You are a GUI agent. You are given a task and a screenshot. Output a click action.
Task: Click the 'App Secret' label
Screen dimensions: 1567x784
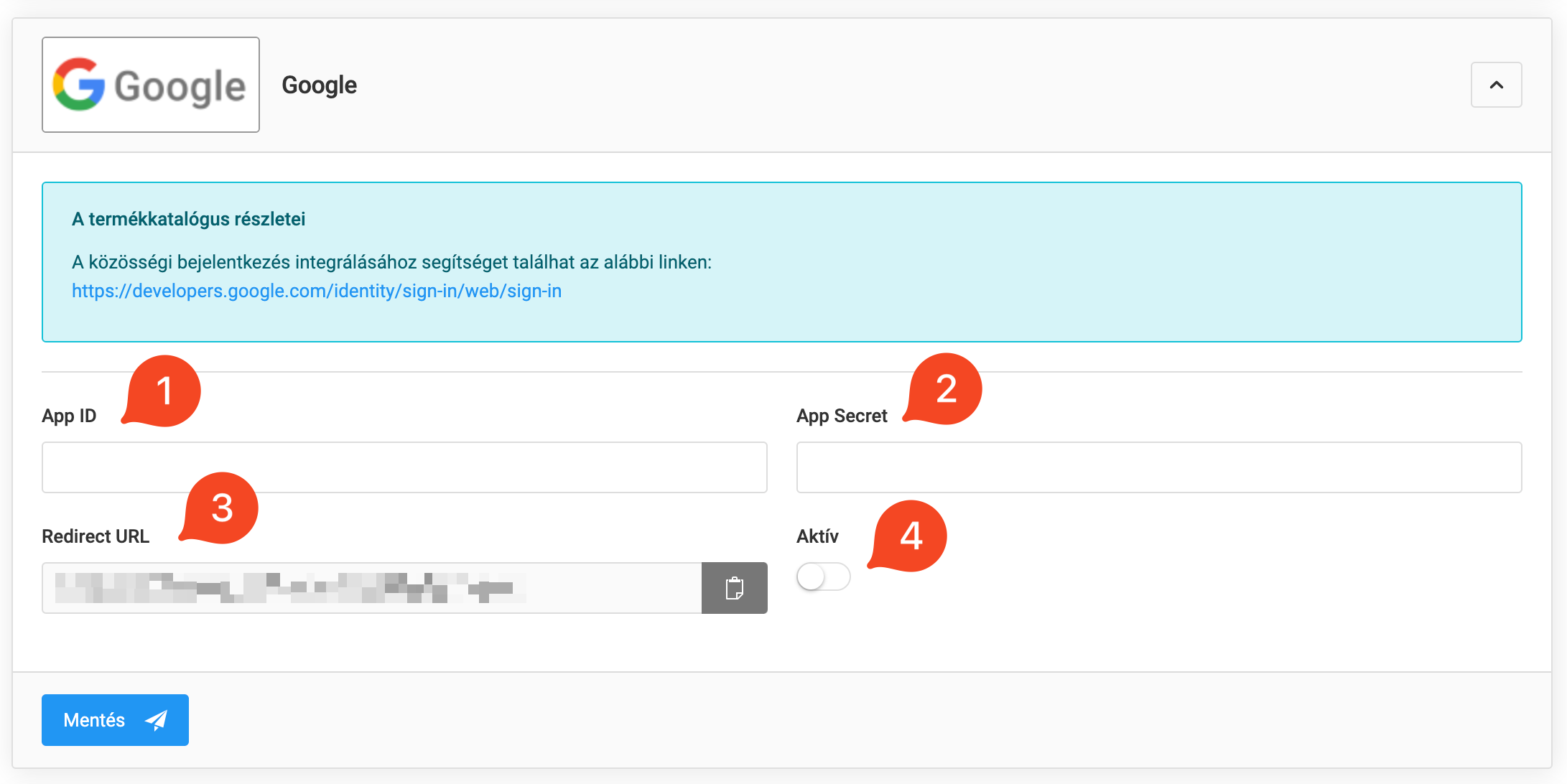[x=842, y=416]
